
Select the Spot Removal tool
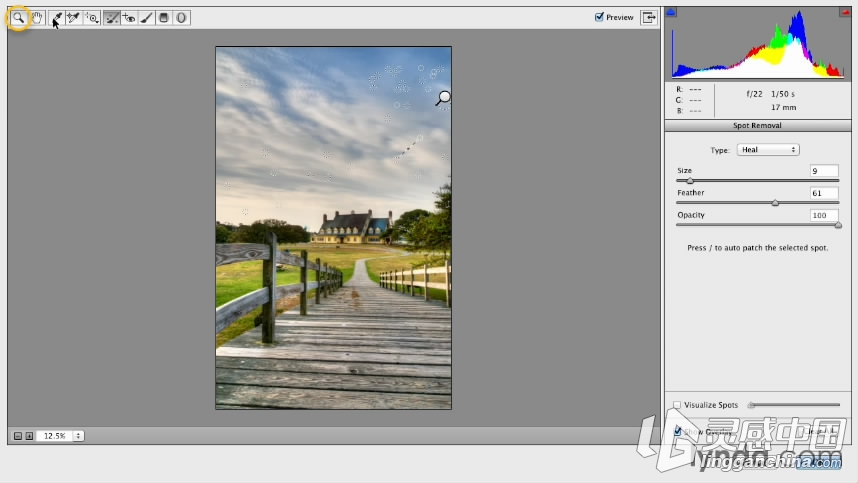(x=112, y=18)
